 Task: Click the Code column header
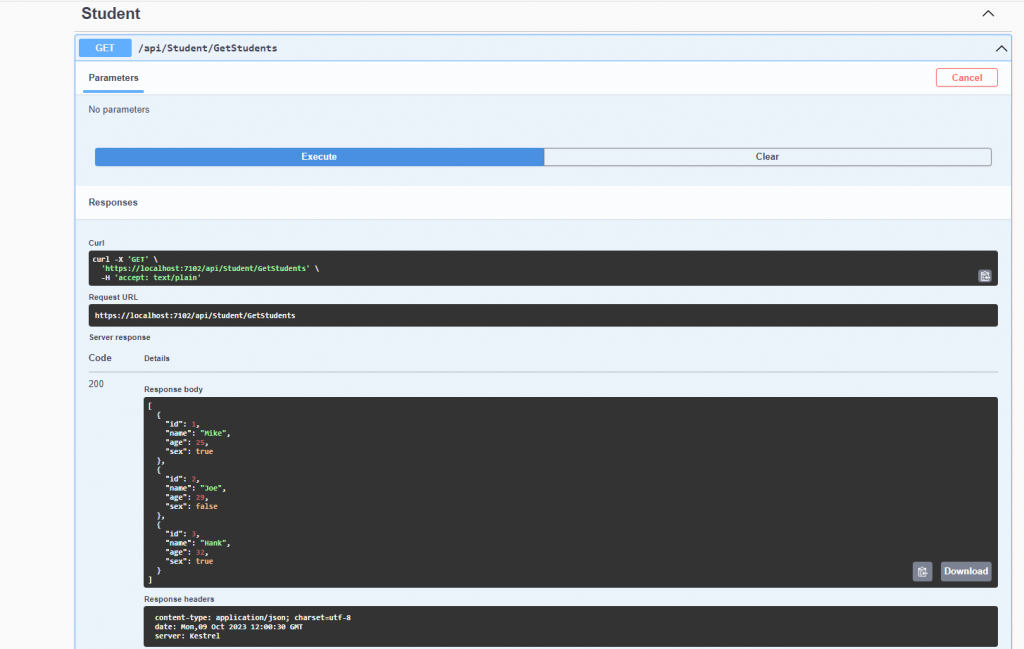coord(100,358)
